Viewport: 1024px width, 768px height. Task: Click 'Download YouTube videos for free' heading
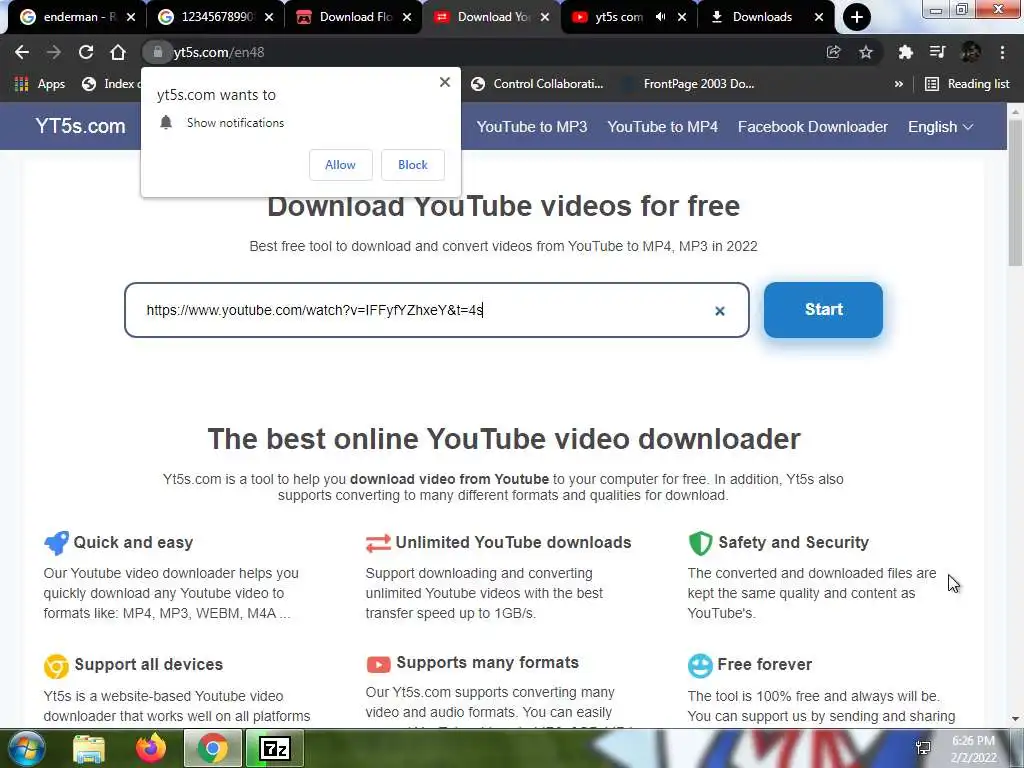[x=504, y=206]
